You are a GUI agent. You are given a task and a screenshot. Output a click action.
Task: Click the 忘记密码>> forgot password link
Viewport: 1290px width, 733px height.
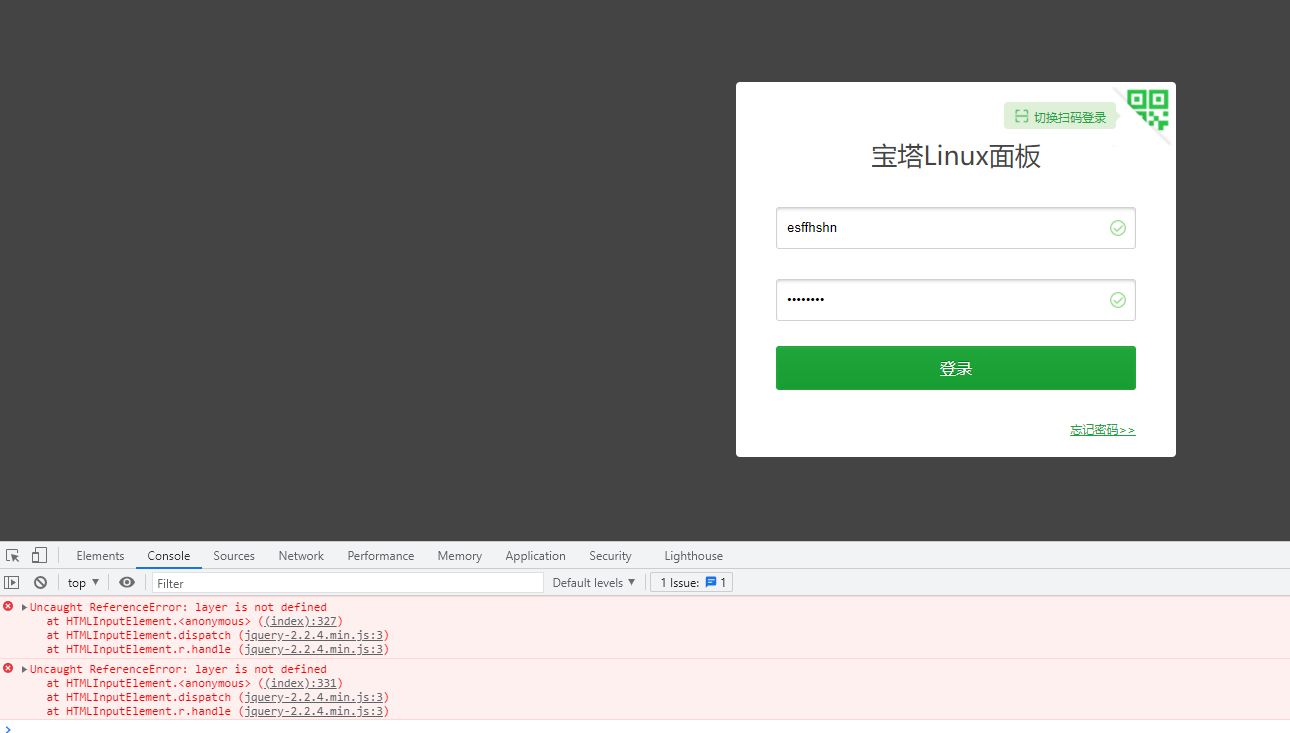click(x=1103, y=430)
